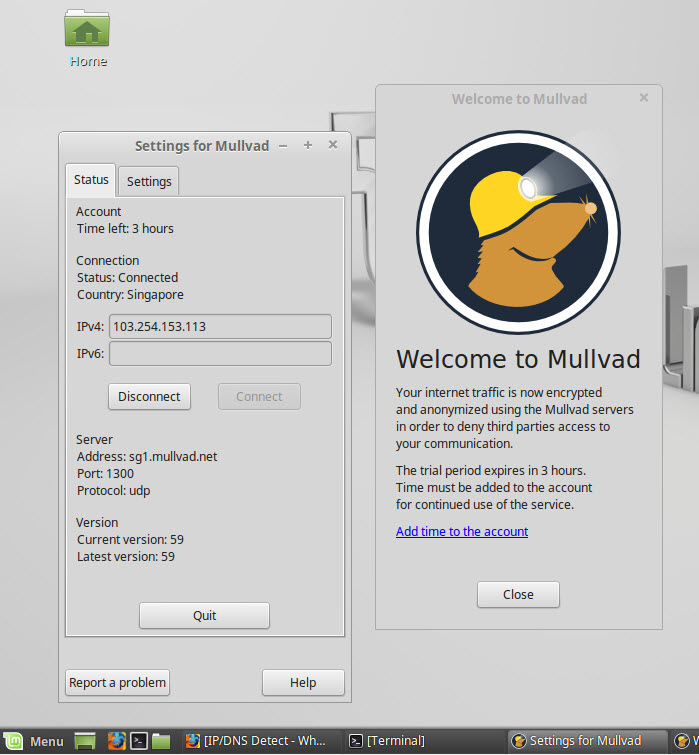Click the 'Country: Singapore' text

[x=130, y=295]
